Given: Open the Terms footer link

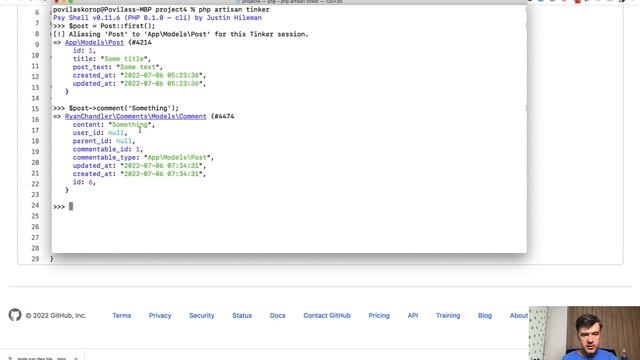Looking at the screenshot, I should coord(122,316).
